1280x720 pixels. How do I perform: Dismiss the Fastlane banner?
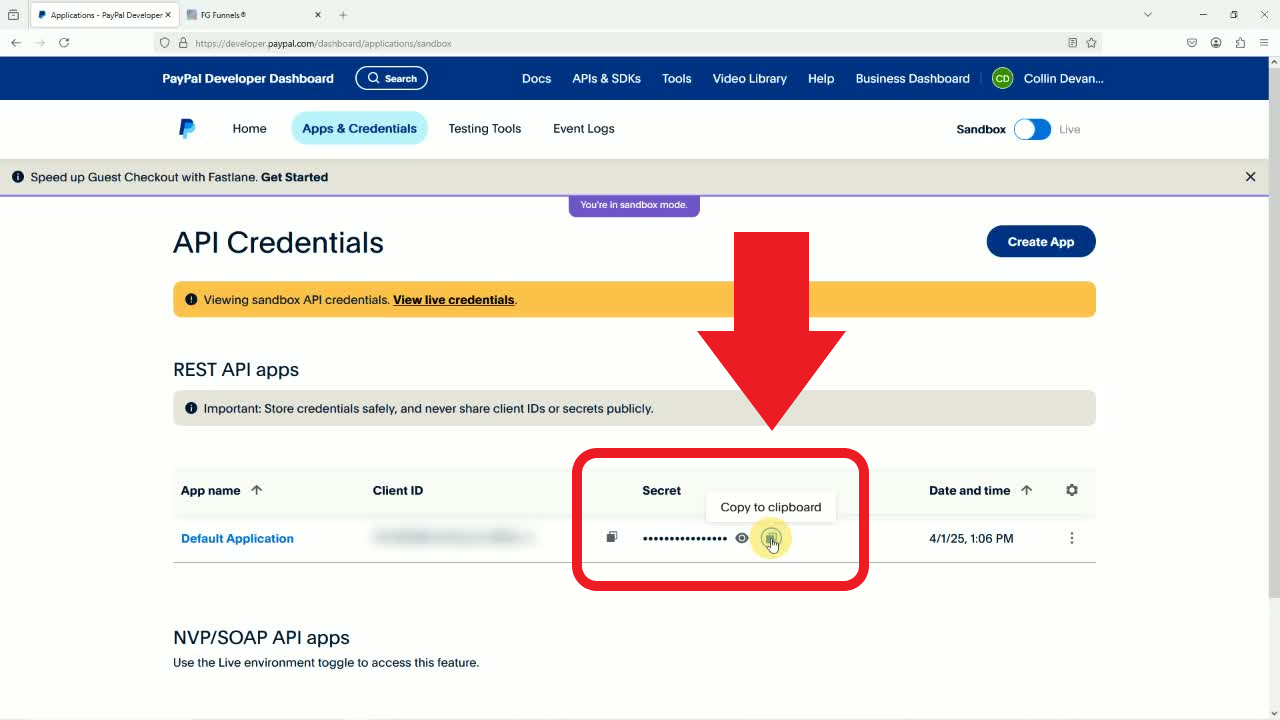1250,177
